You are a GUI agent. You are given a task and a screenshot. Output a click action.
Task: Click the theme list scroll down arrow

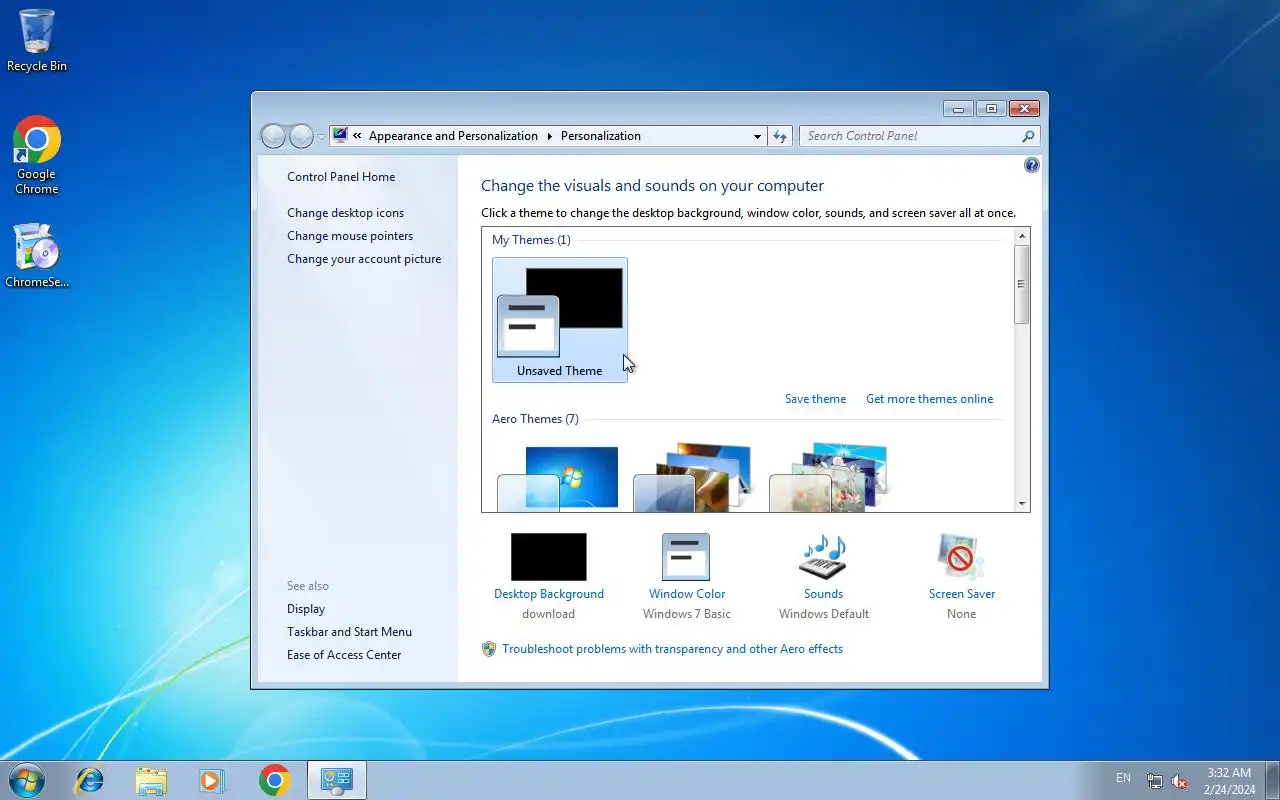[x=1021, y=504]
